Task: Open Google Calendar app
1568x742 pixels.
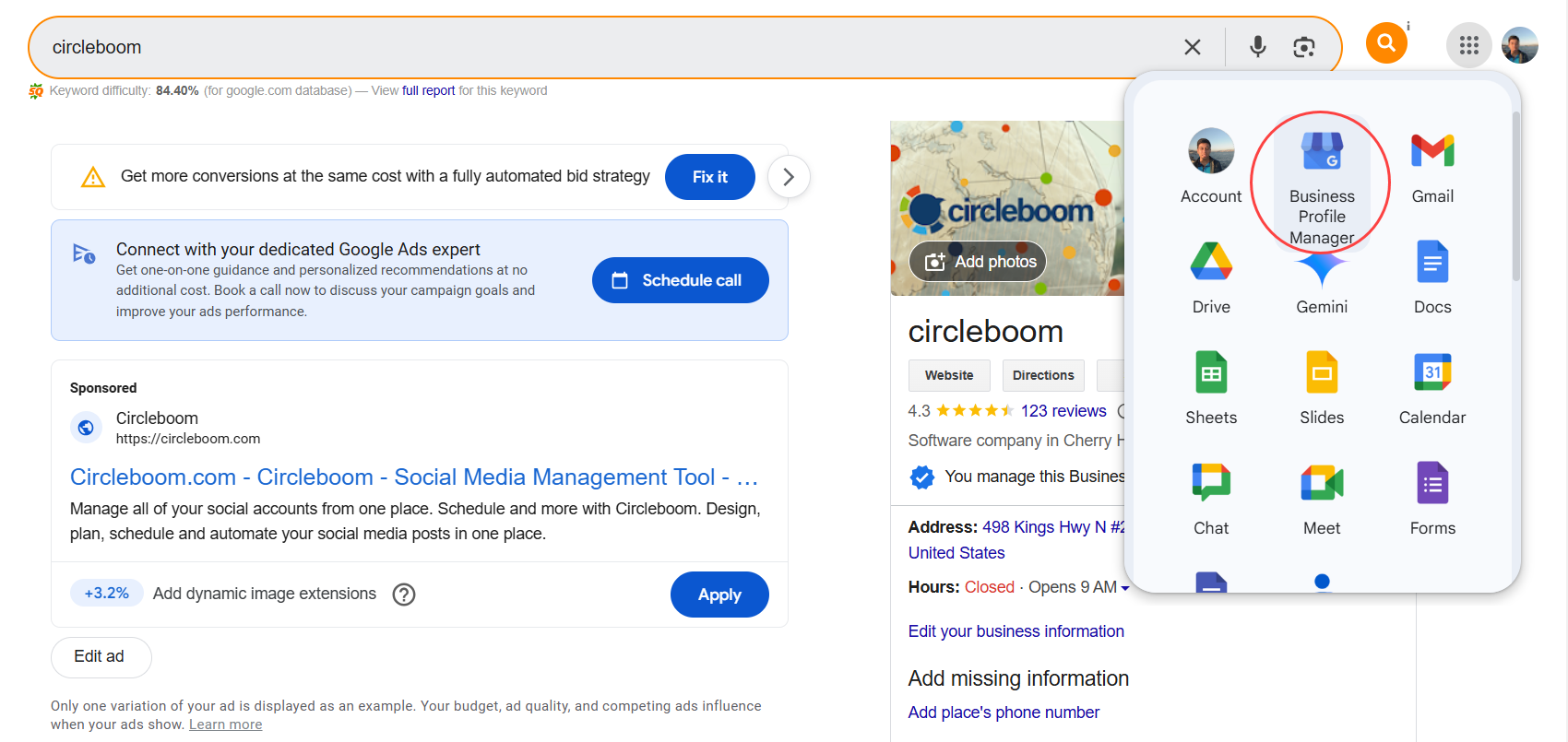Action: [x=1431, y=389]
